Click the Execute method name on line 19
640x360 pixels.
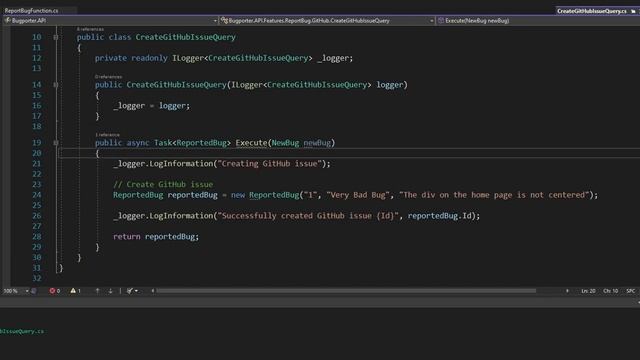[x=251, y=143]
